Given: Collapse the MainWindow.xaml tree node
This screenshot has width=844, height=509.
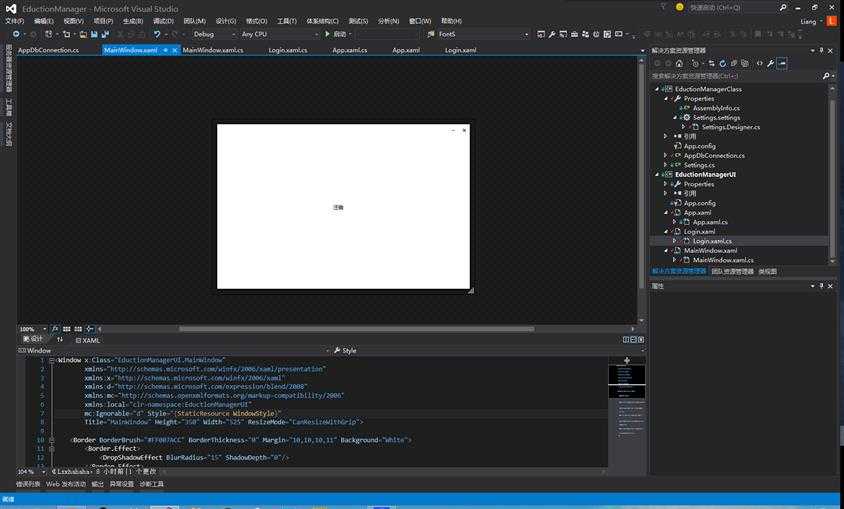Looking at the screenshot, I should coord(666,251).
